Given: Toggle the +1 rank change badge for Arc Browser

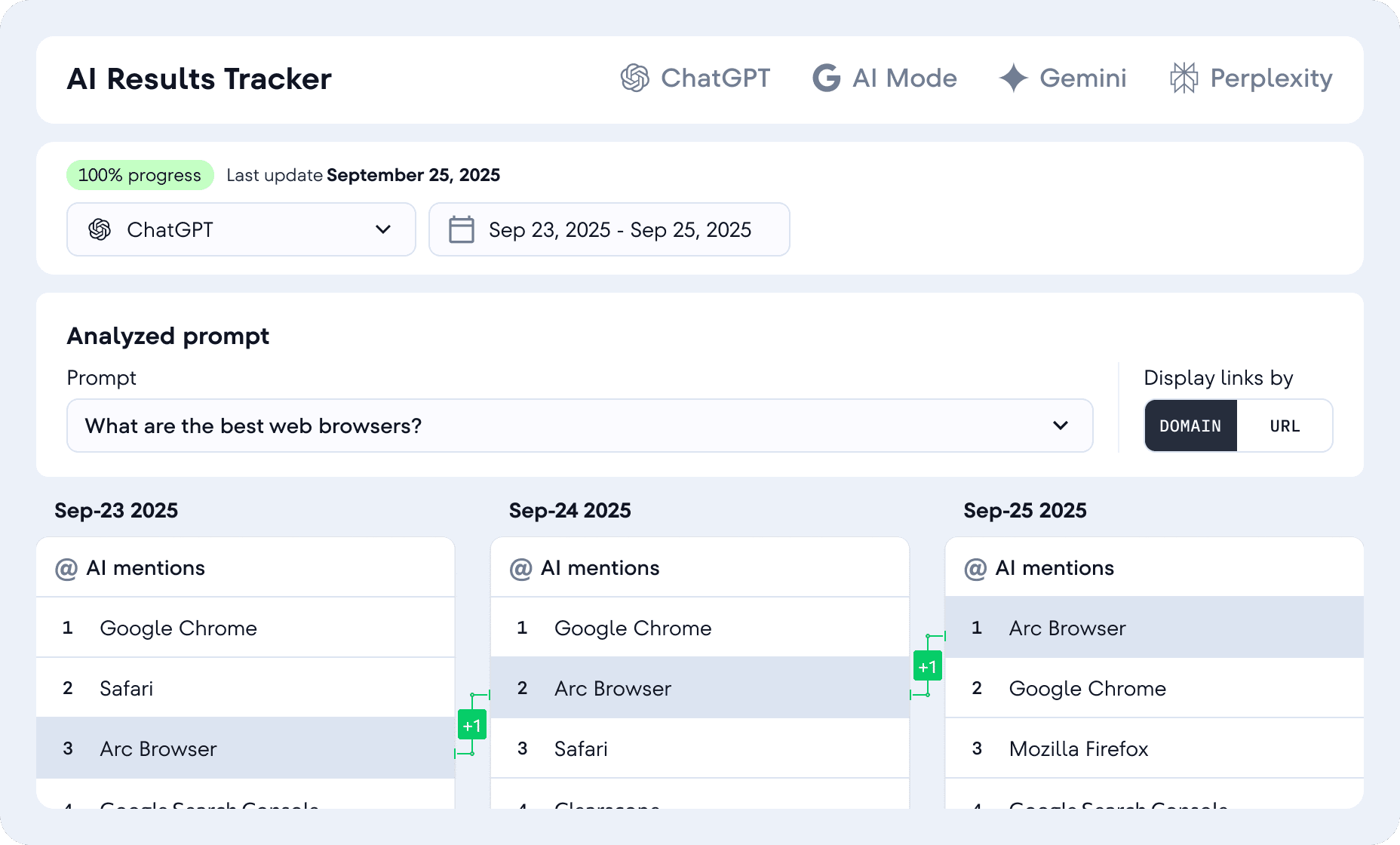Looking at the screenshot, I should pos(473,724).
